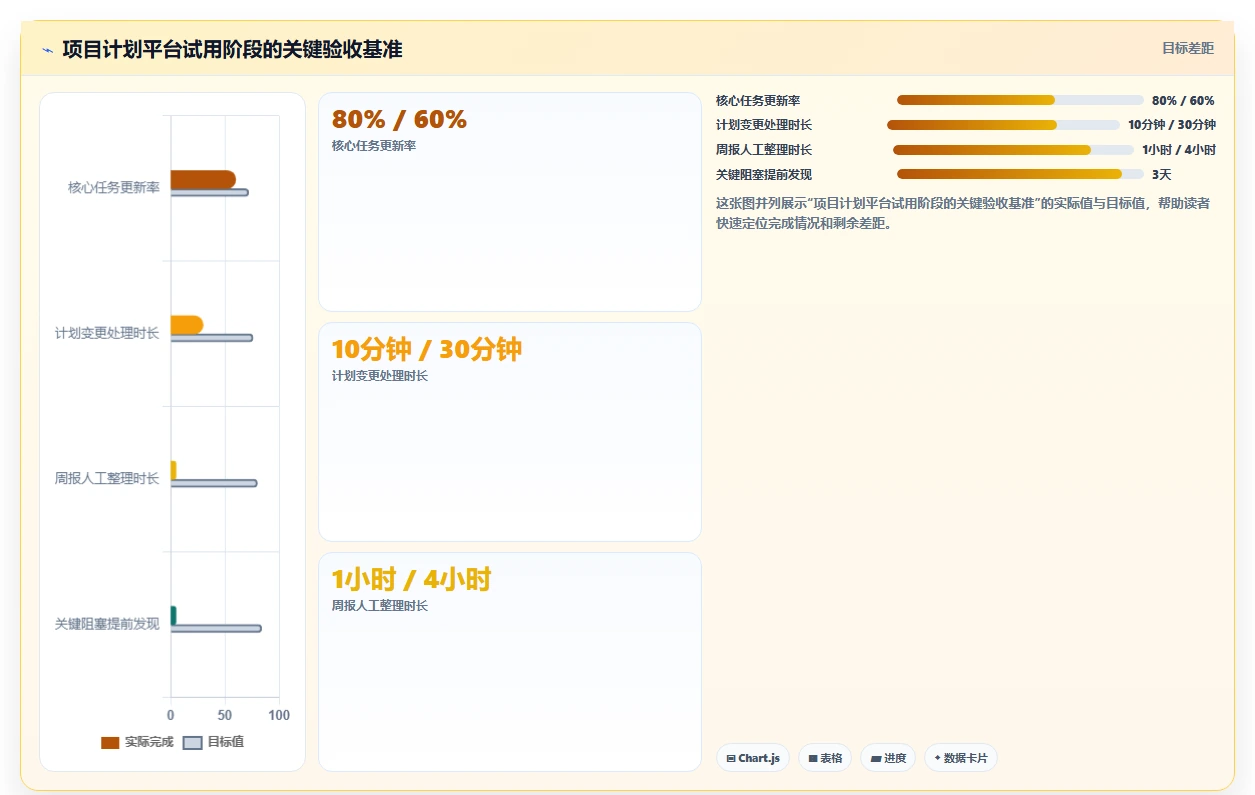Click the 80% / 60% data card
Screen dimensions: 1255x795
(510, 202)
